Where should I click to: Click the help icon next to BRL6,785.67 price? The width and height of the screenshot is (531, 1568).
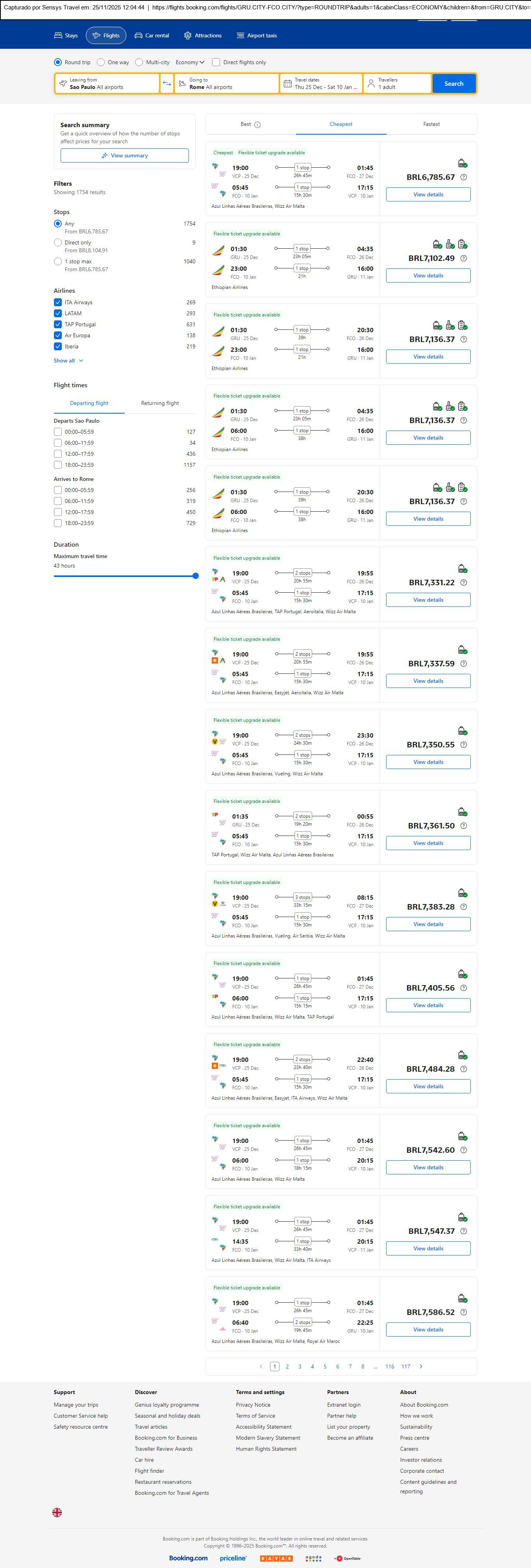(x=463, y=177)
